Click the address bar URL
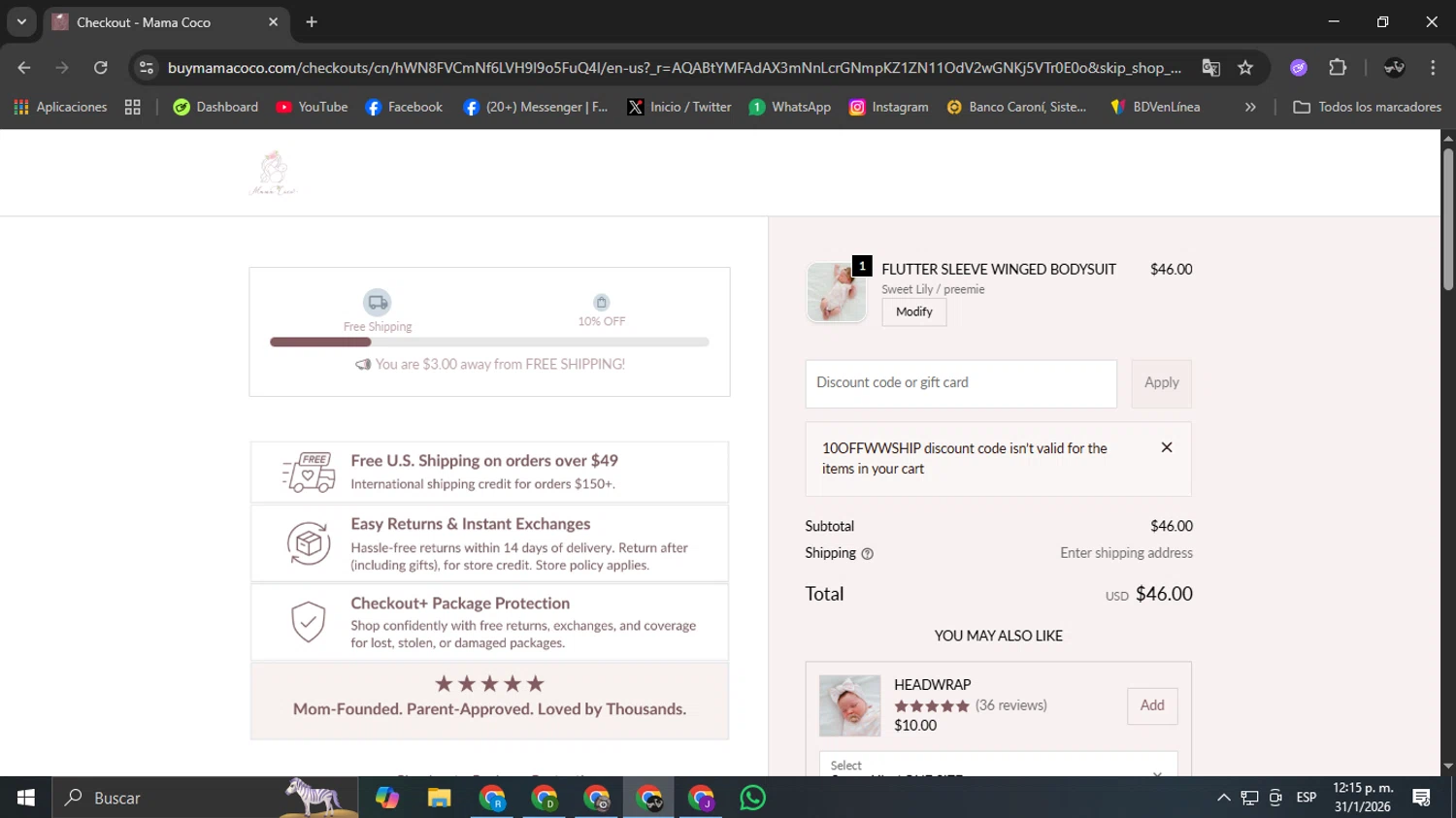The image size is (1456, 818). coord(675,67)
